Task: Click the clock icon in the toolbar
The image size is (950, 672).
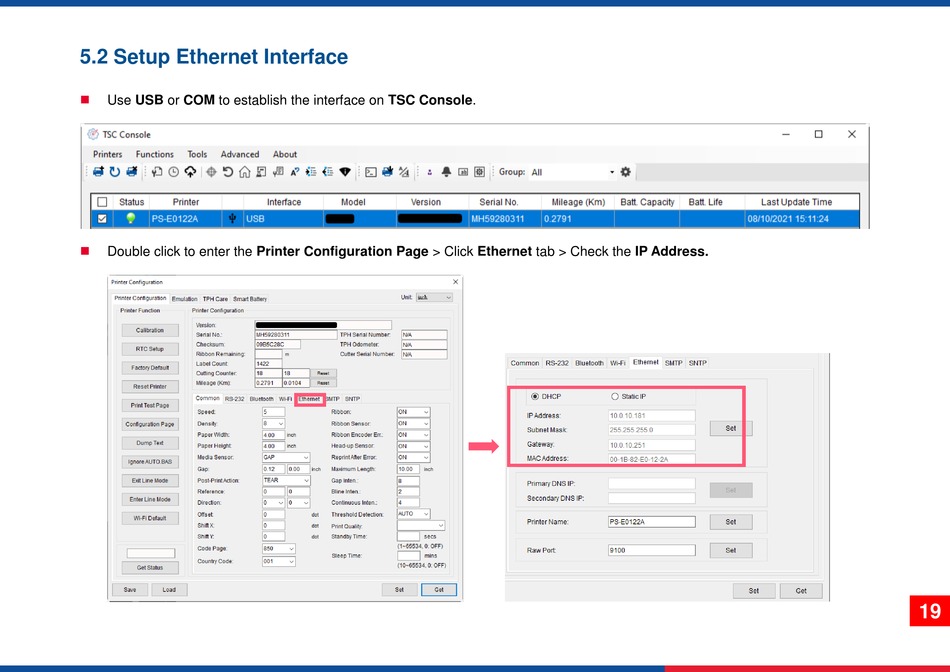Action: (174, 172)
